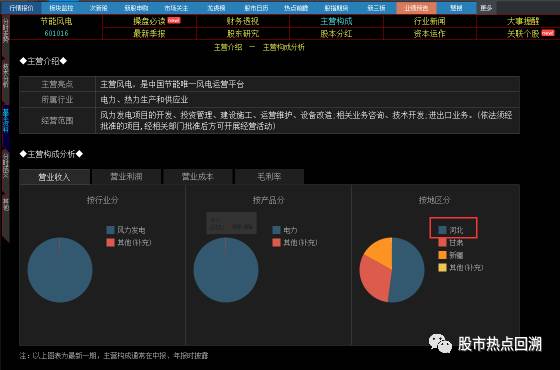Click stock name 节能风电
The width and height of the screenshot is (560, 370).
(x=56, y=21)
